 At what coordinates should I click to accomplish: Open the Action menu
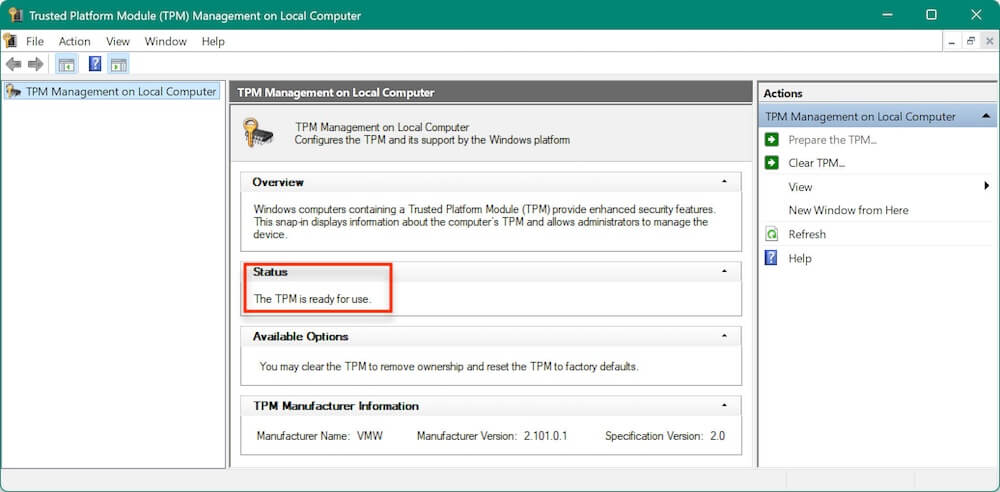[75, 41]
